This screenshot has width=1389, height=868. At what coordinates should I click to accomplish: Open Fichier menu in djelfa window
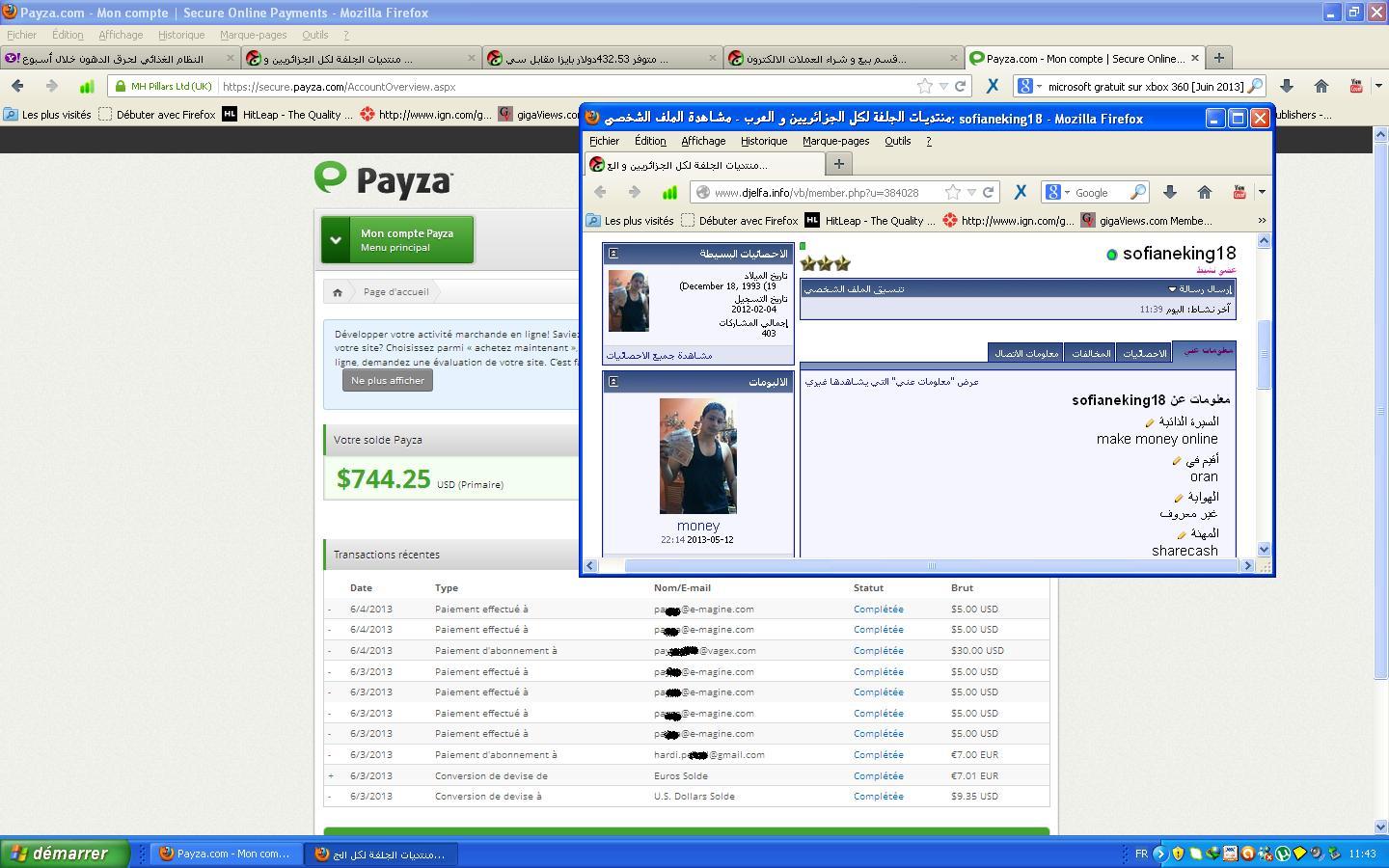[605, 141]
